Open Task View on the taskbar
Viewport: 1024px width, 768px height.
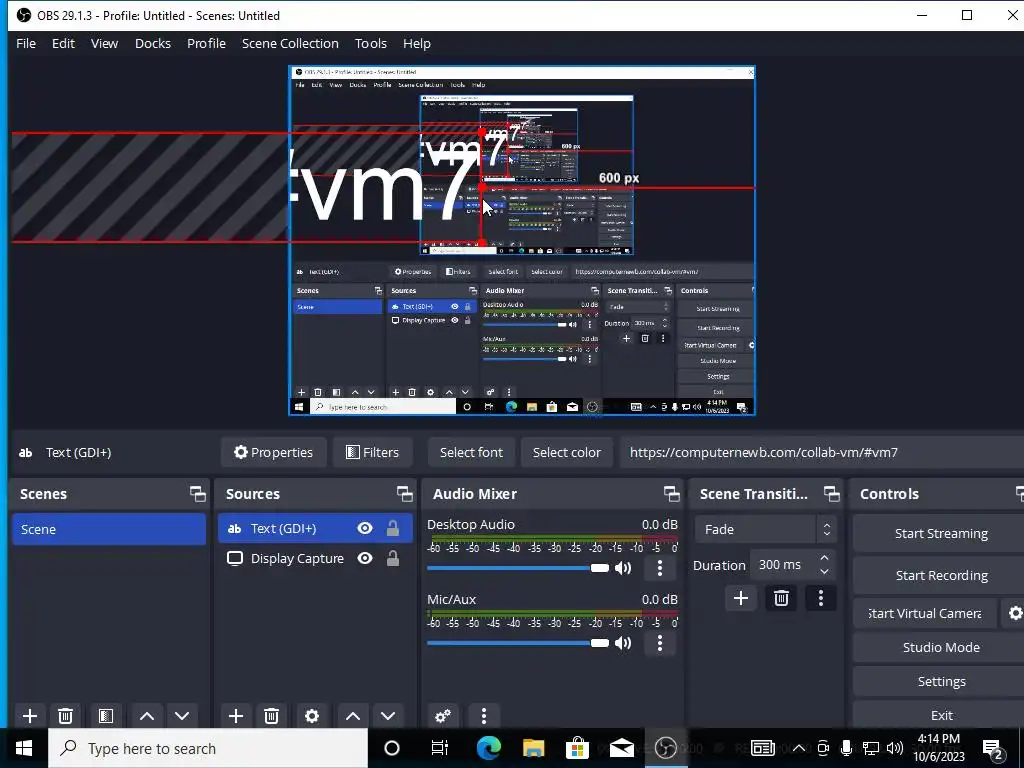pyautogui.click(x=440, y=748)
